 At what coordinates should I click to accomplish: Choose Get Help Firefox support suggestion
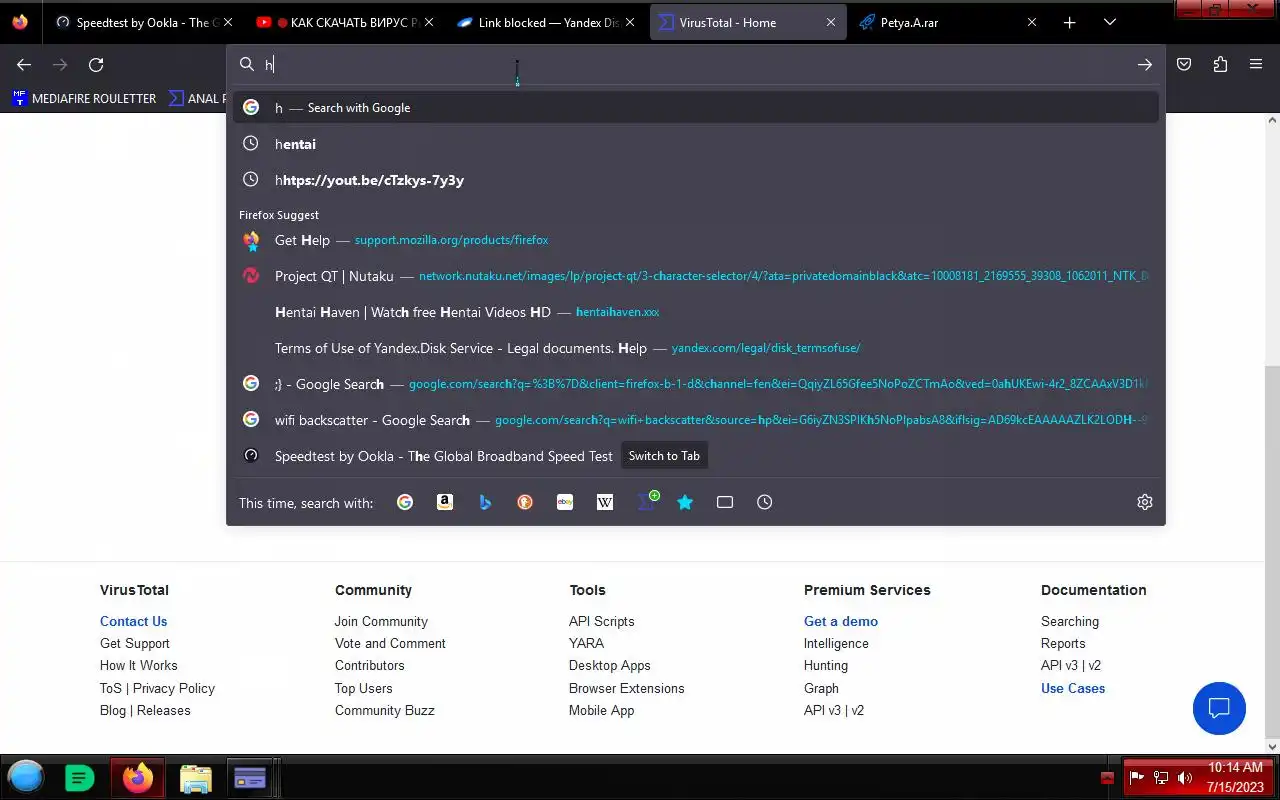(x=696, y=240)
